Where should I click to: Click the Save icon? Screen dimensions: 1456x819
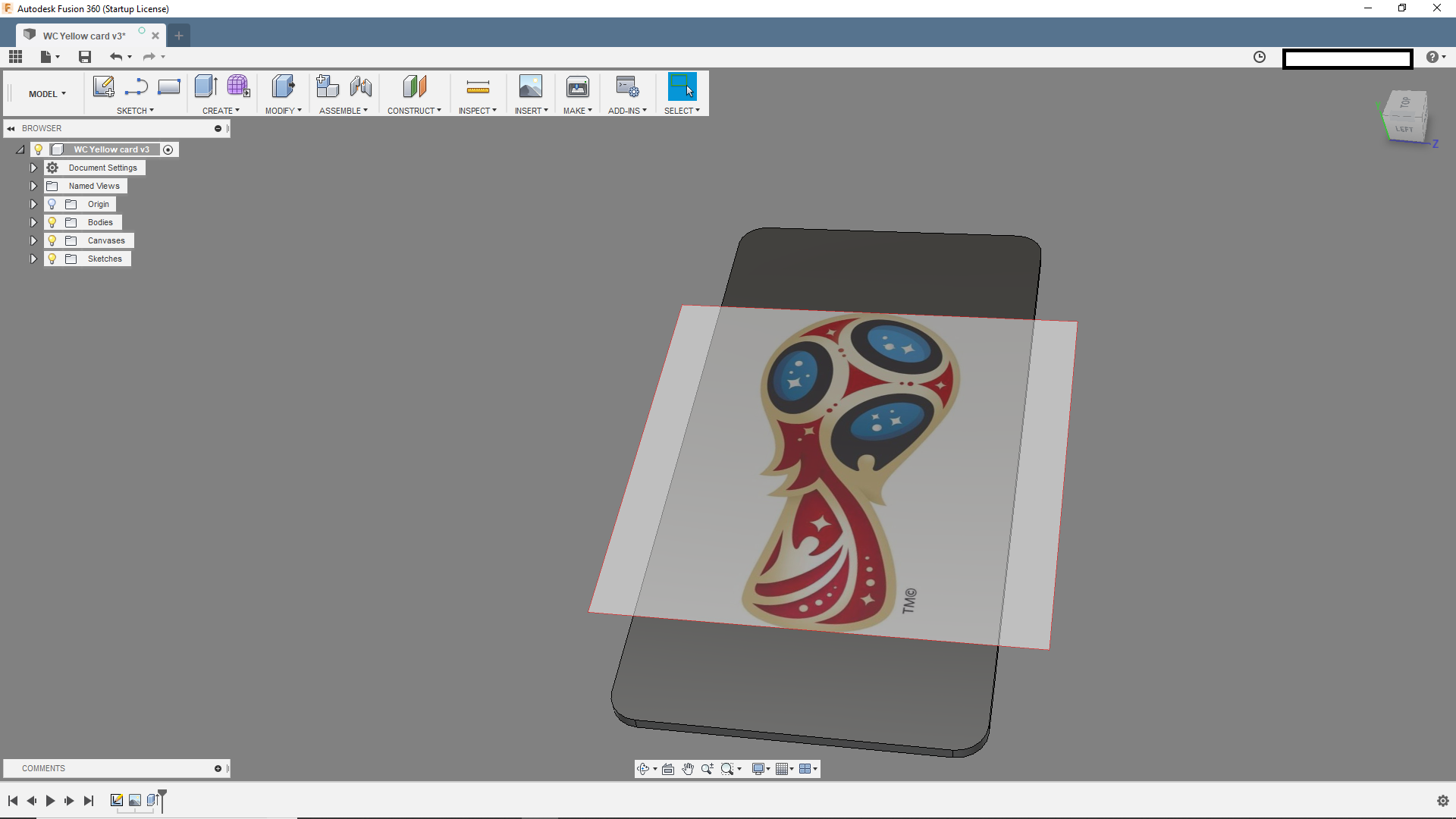[x=85, y=56]
